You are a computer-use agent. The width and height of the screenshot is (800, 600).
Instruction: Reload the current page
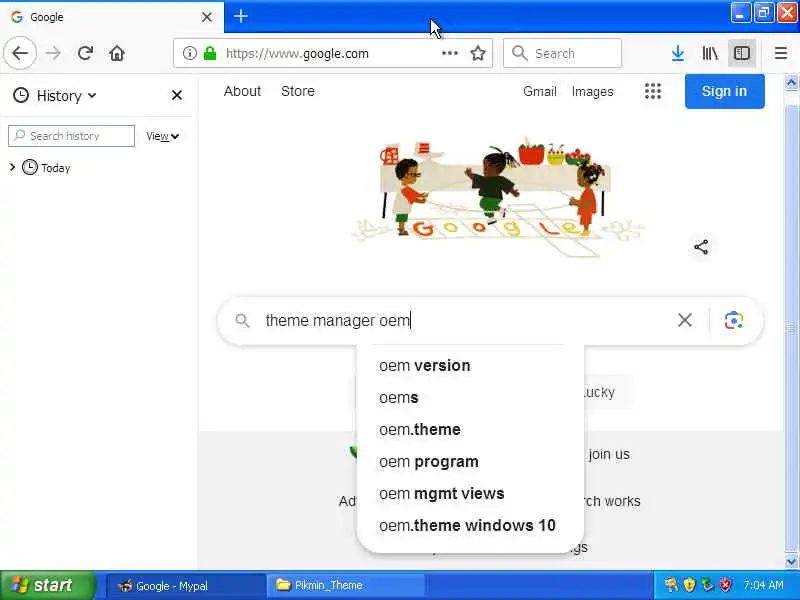coord(85,53)
